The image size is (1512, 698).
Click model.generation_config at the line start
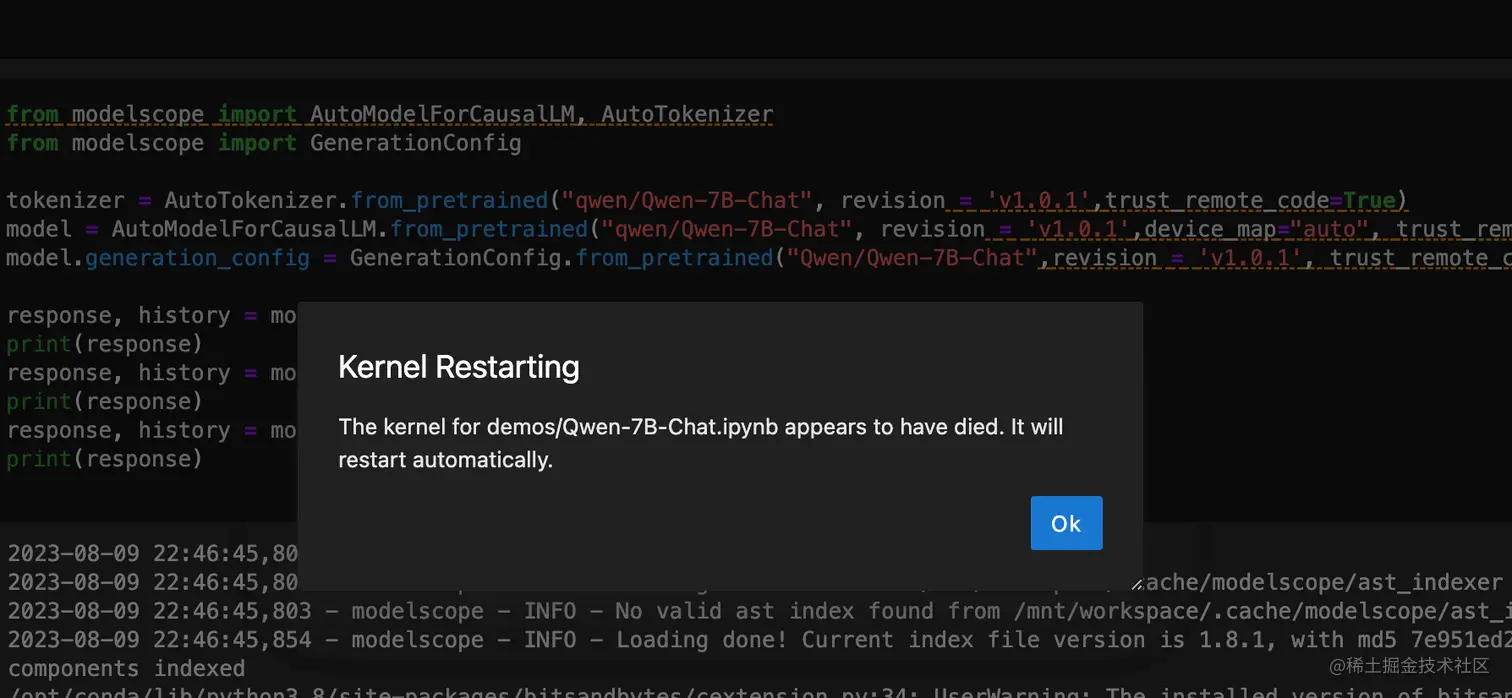coord(158,258)
